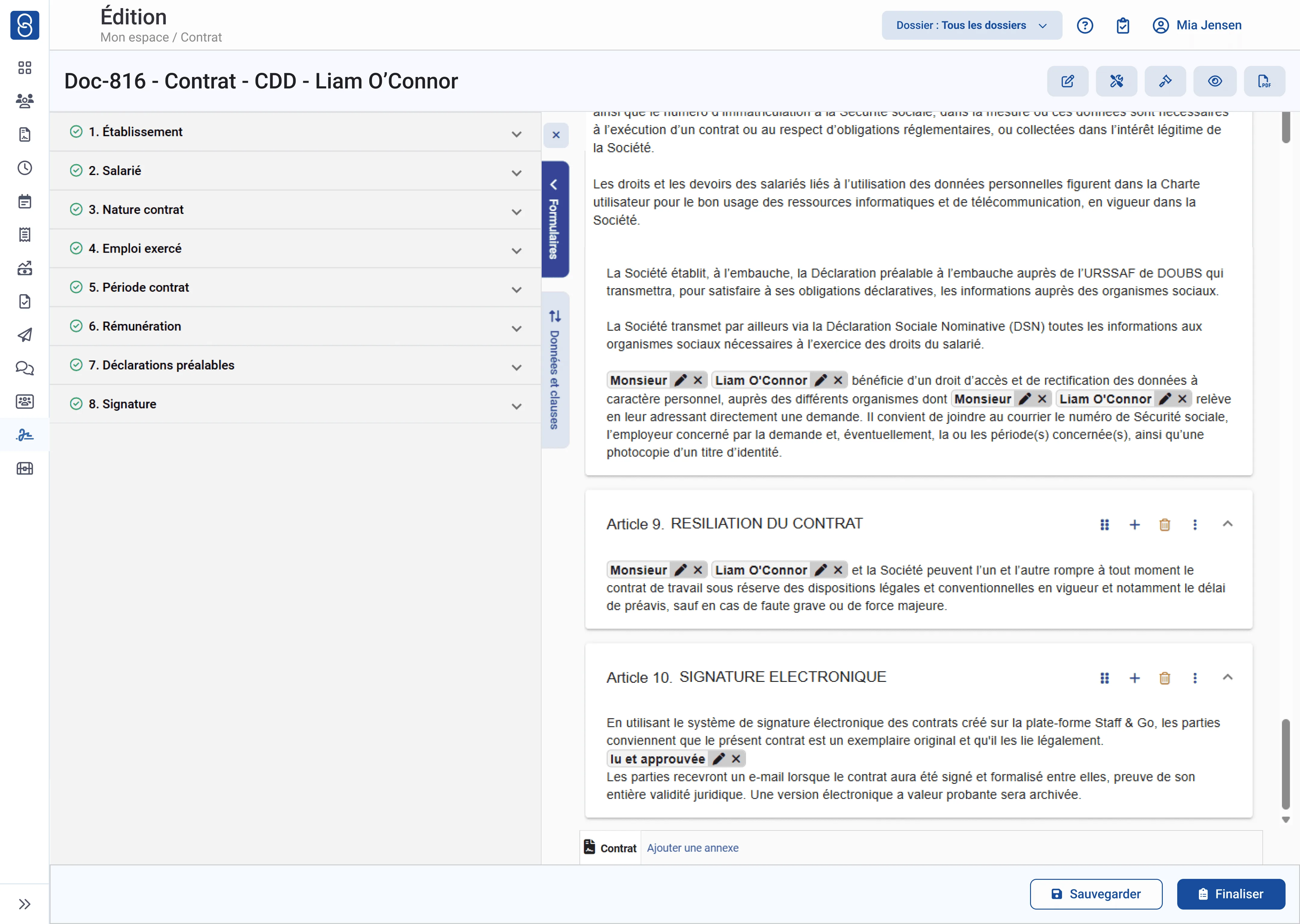
Task: Expand the 7. Déclarations préalables section
Action: pyautogui.click(x=296, y=365)
